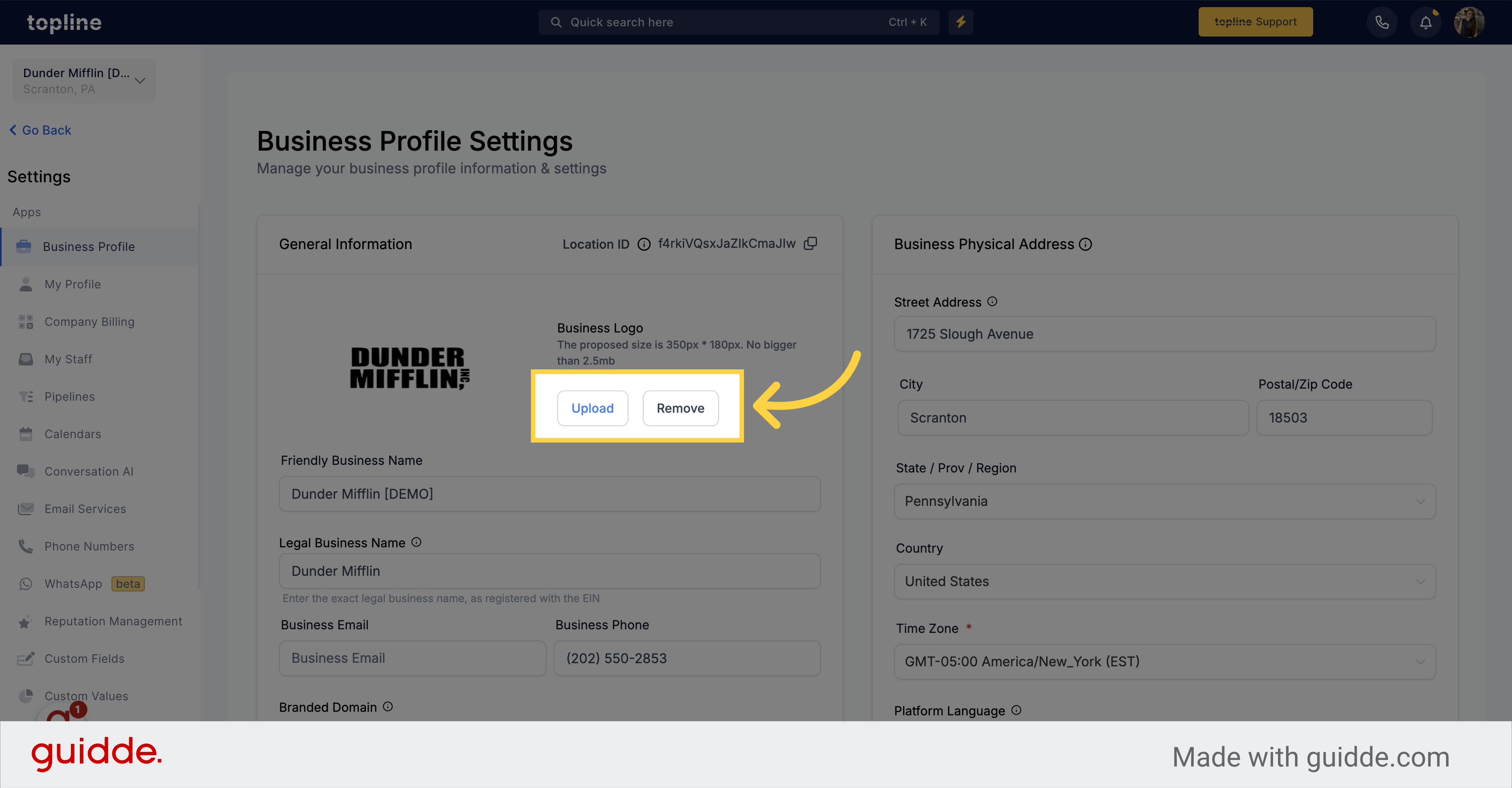
Task: Click the My Profile sidebar icon
Action: (25, 283)
